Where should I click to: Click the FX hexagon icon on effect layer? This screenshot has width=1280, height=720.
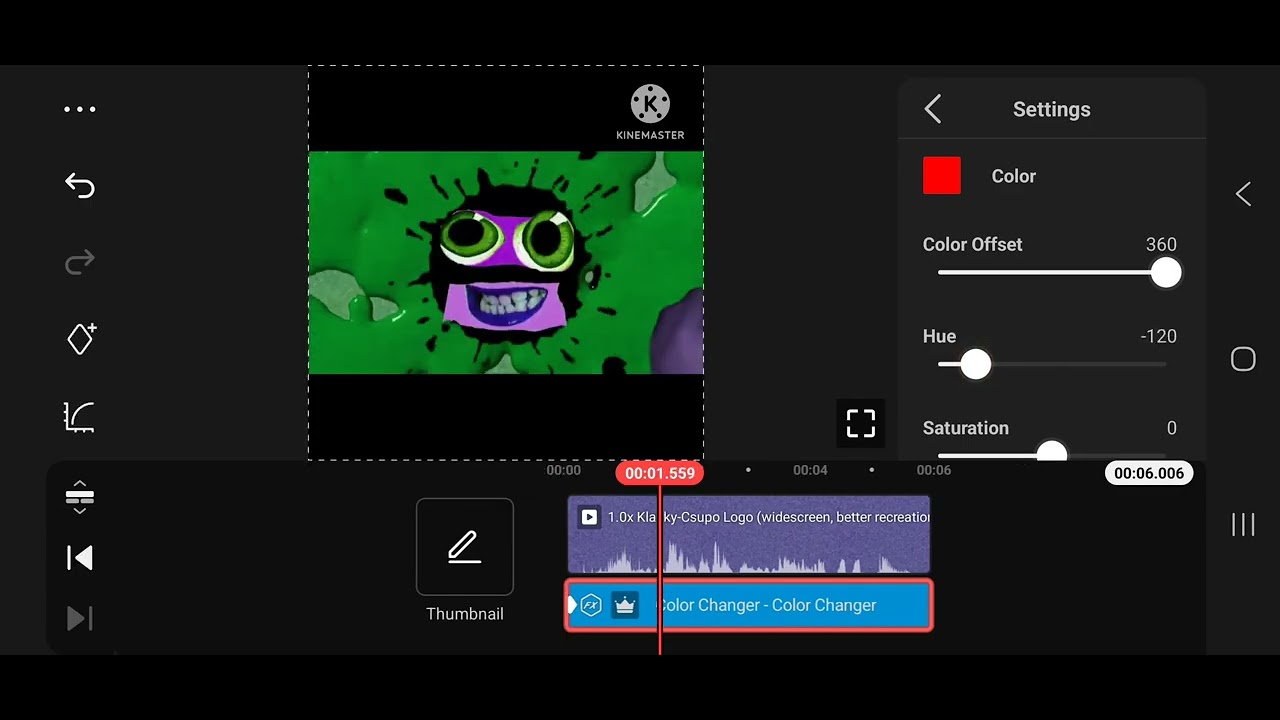(591, 605)
